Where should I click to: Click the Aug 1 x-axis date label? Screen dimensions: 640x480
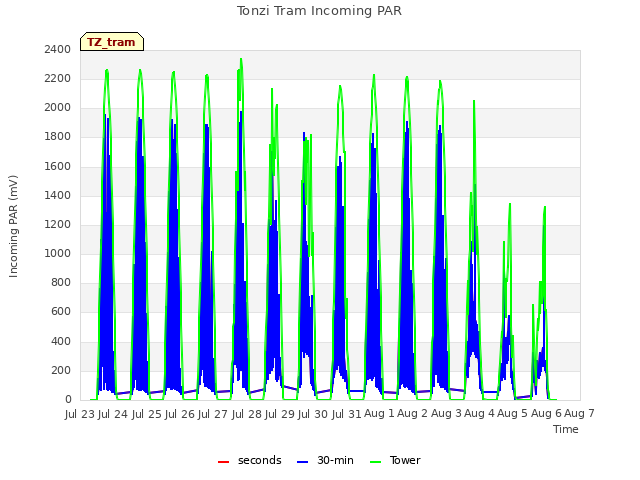click(x=379, y=414)
